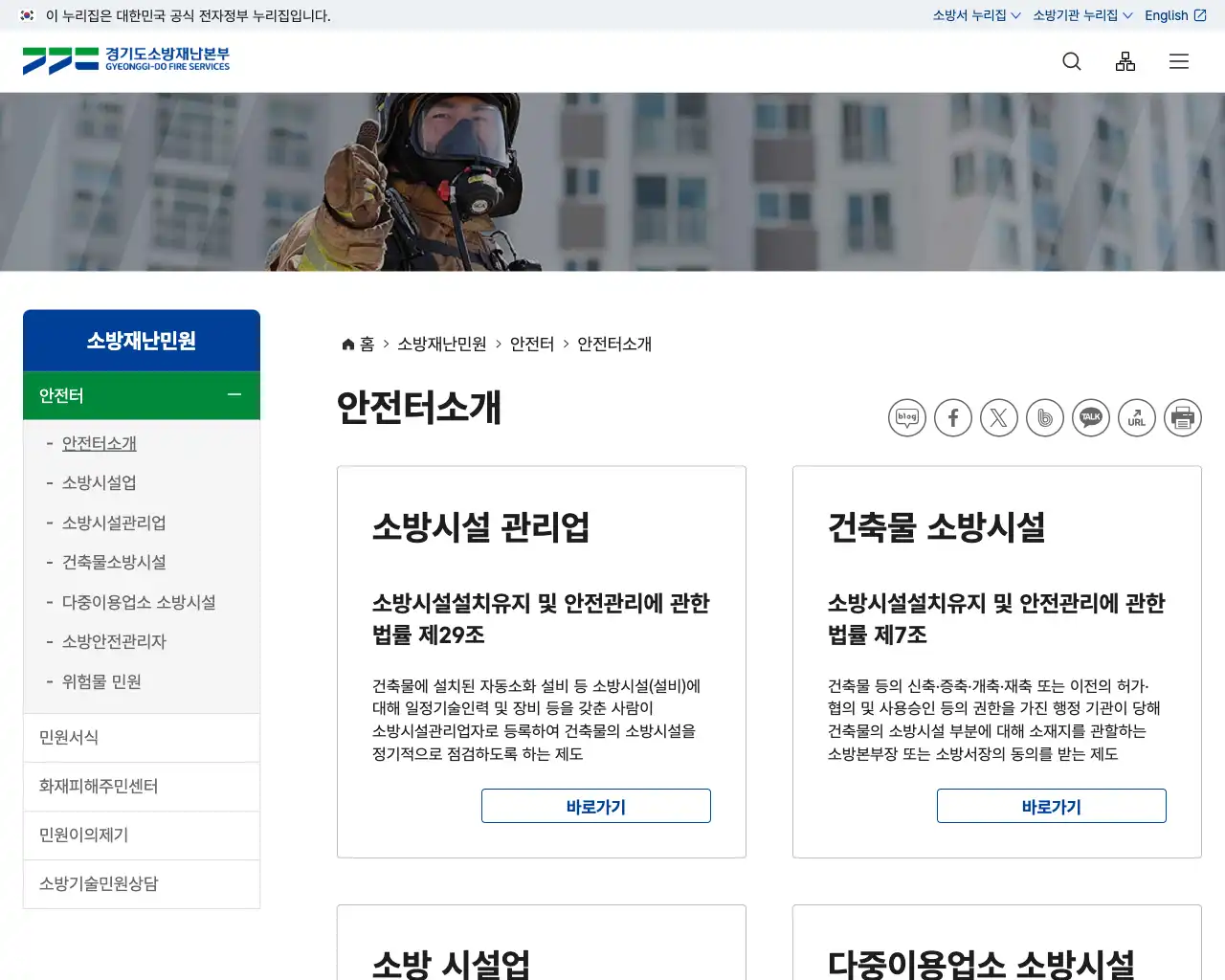
Task: Switch to the English site
Action: coord(1175,15)
